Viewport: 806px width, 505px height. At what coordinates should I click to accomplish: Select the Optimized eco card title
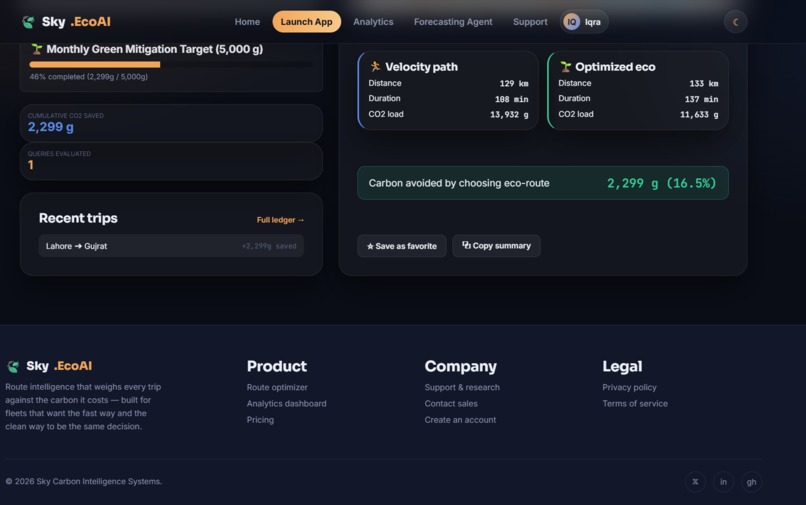[615, 67]
